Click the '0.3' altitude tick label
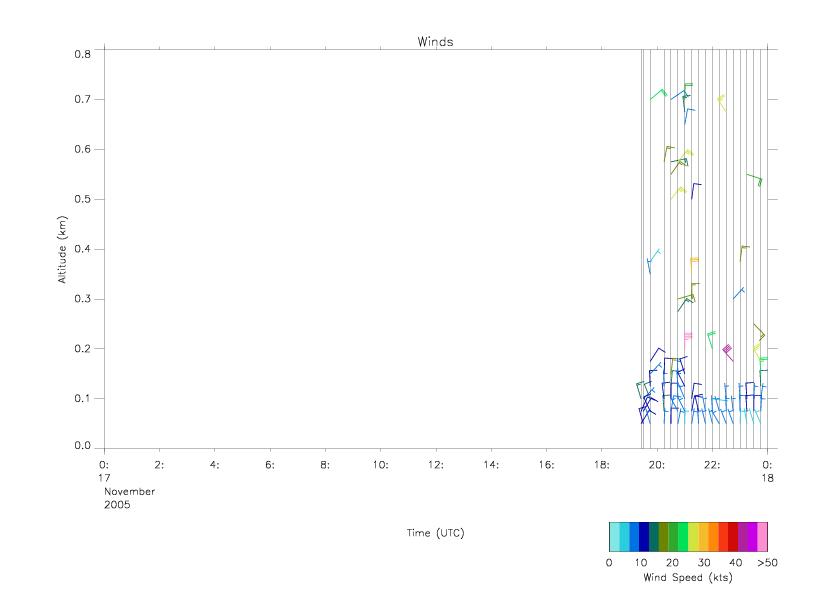Screen dimensions: 827x611 82,299
